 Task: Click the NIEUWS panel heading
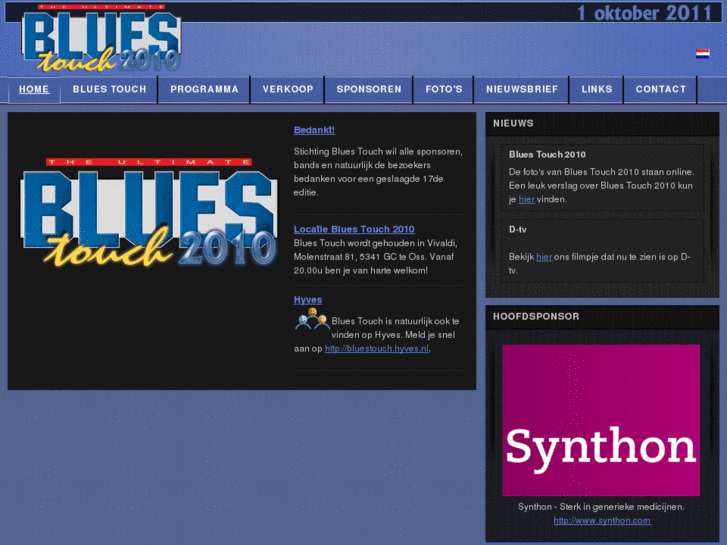[513, 123]
